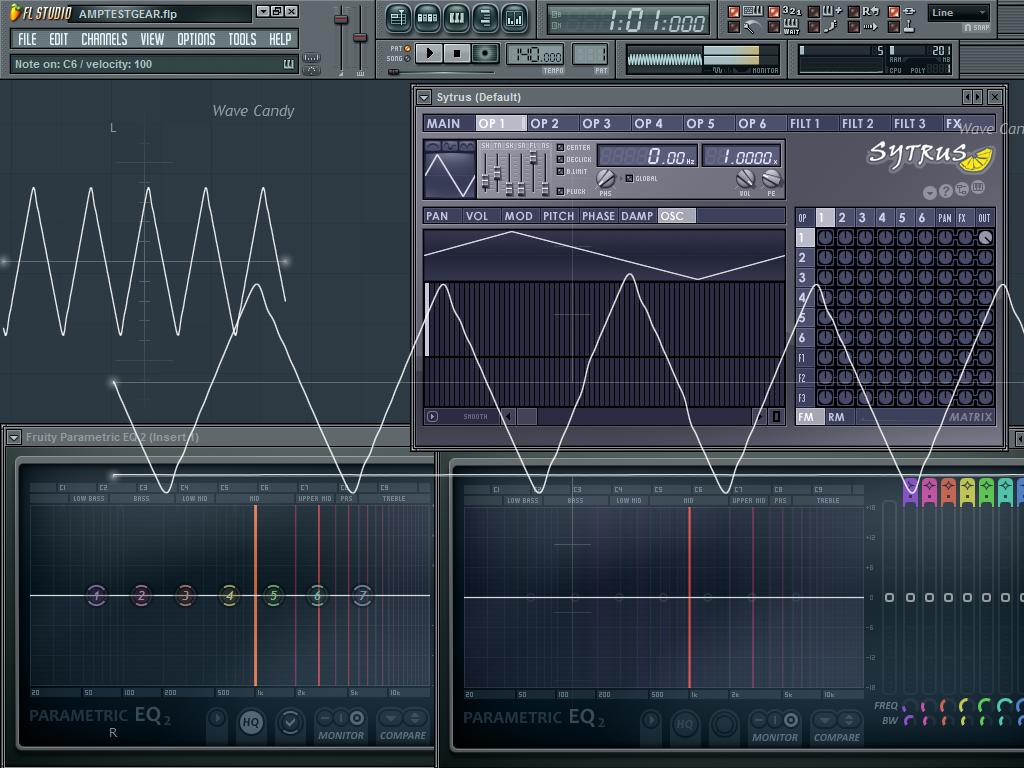Open the EDIT menu

tap(59, 39)
